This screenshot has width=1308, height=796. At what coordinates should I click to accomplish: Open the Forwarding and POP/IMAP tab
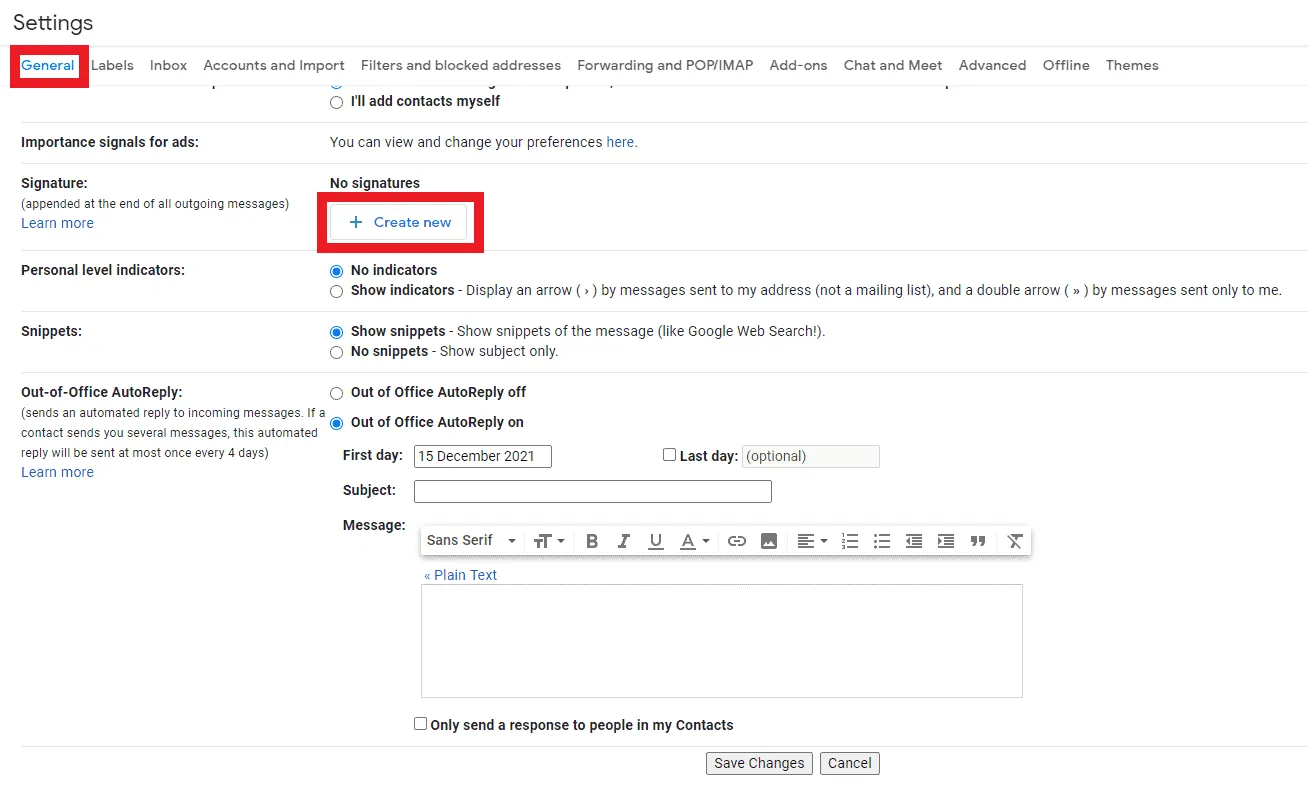pyautogui.click(x=665, y=65)
